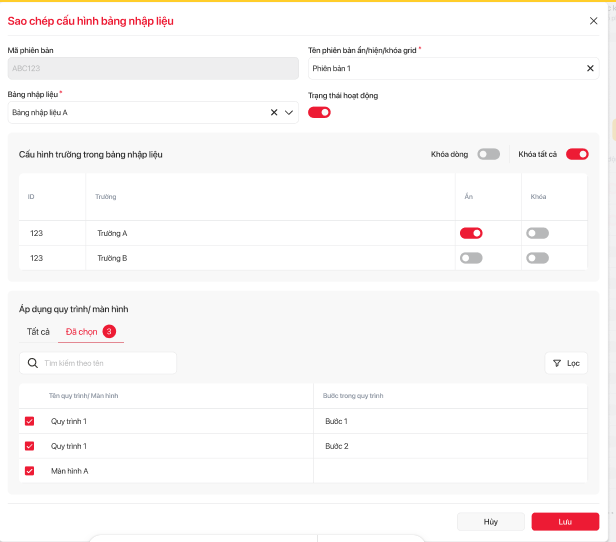Disable the Khóa tất cả toggle
Image resolution: width=616 pixels, height=542 pixels.
point(577,154)
